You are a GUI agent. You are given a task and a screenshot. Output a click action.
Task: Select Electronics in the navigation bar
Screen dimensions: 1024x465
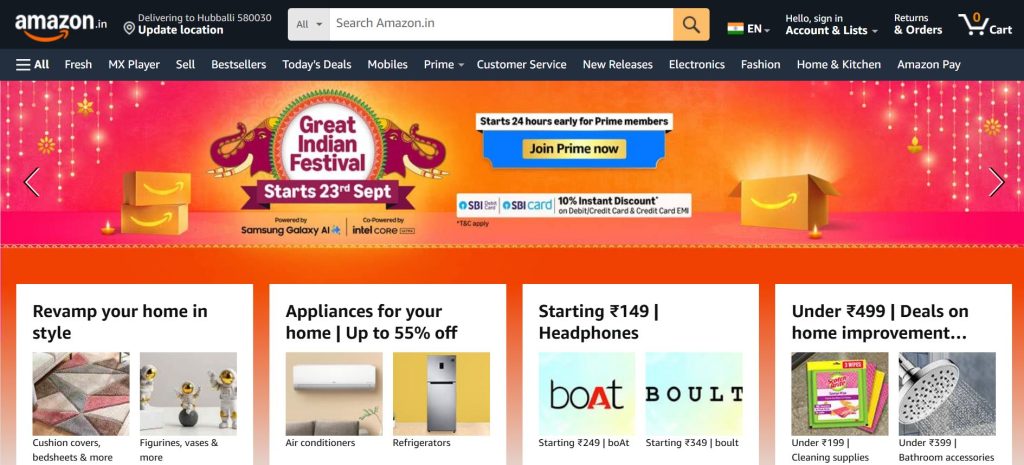697,64
